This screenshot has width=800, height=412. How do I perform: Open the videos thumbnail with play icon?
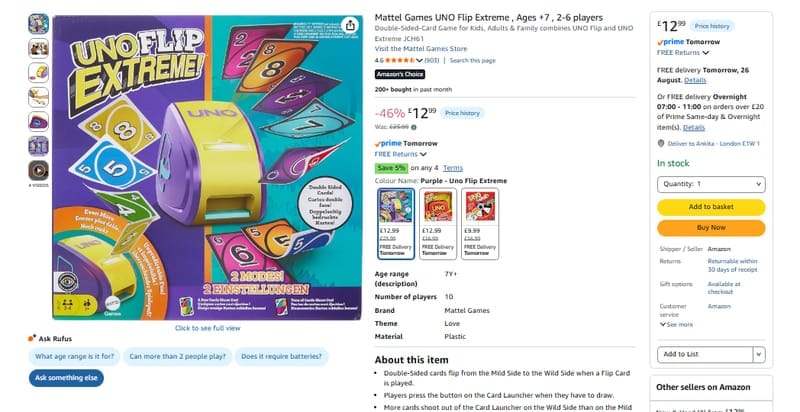pyautogui.click(x=38, y=170)
